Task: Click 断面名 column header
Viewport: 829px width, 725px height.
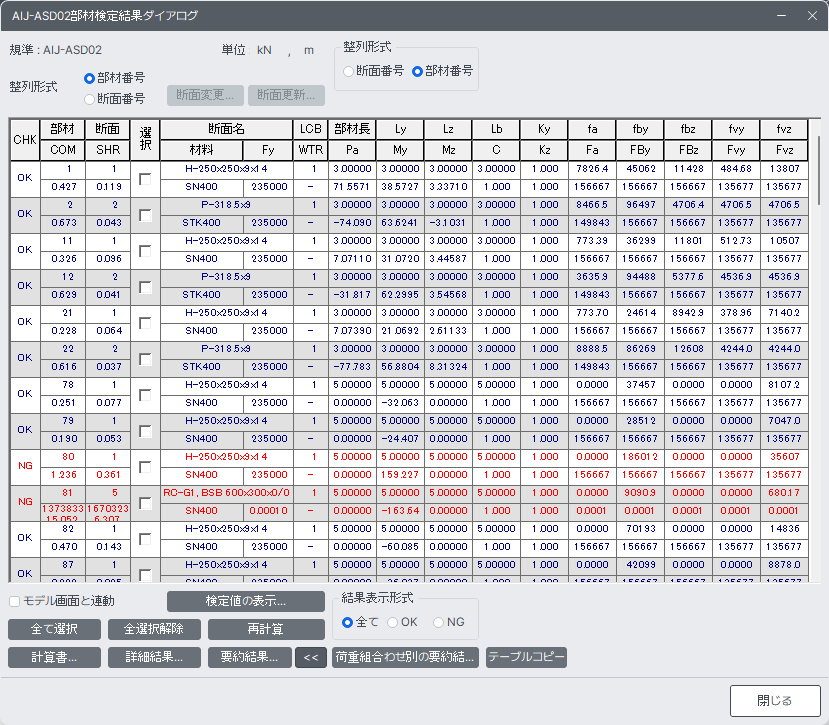Action: [226, 129]
